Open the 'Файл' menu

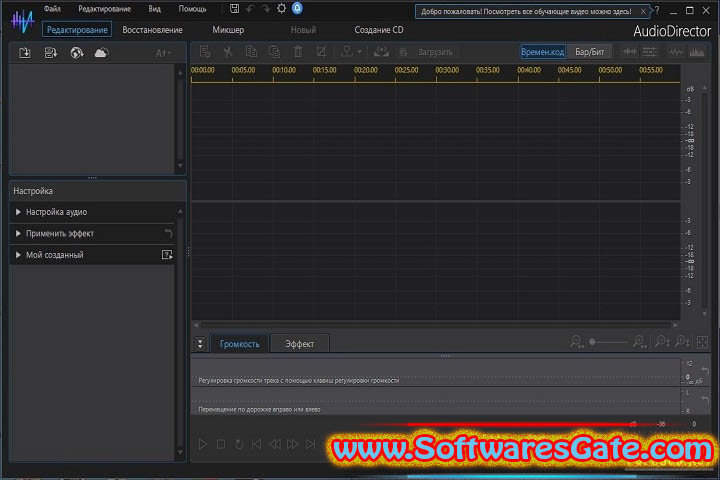[52, 9]
